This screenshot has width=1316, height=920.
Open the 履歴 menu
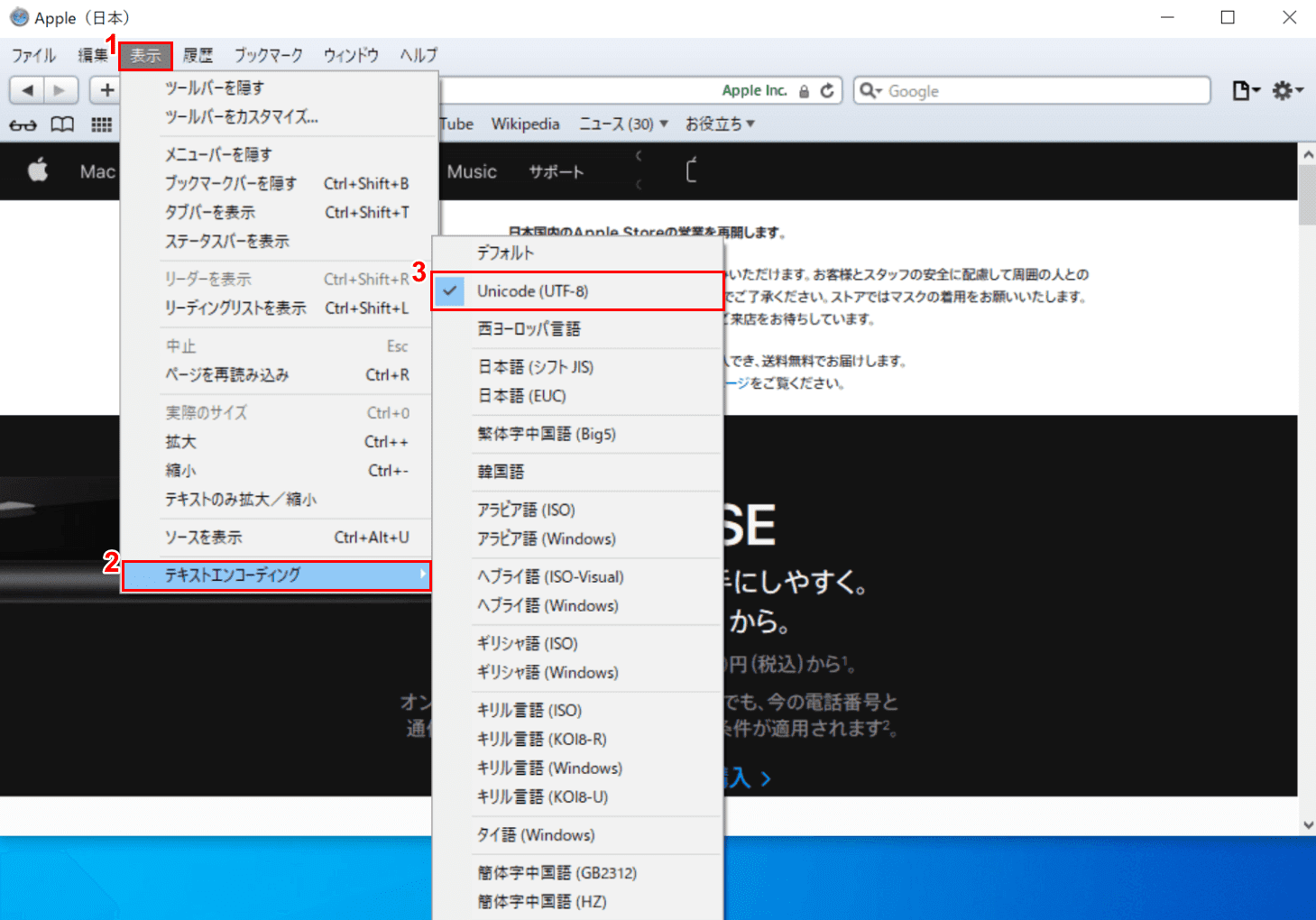(198, 55)
